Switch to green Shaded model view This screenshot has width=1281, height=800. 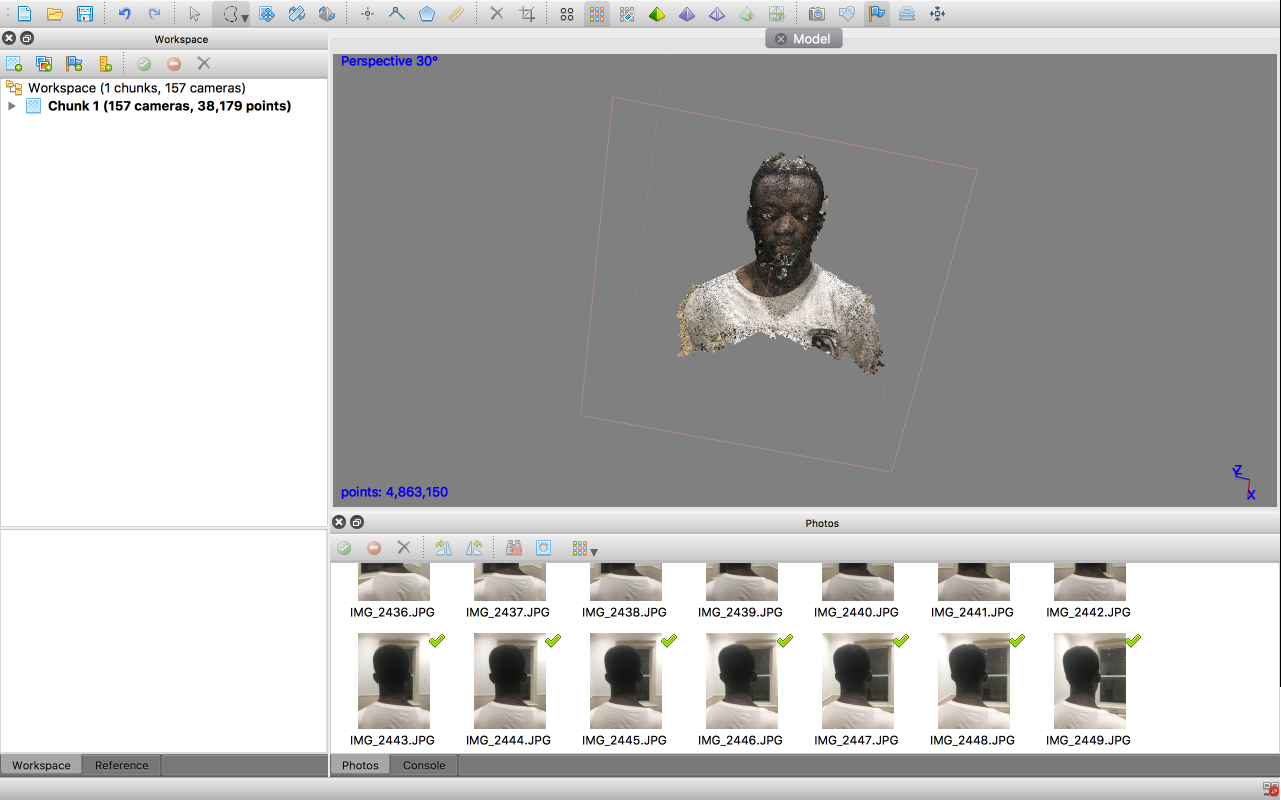tap(657, 14)
